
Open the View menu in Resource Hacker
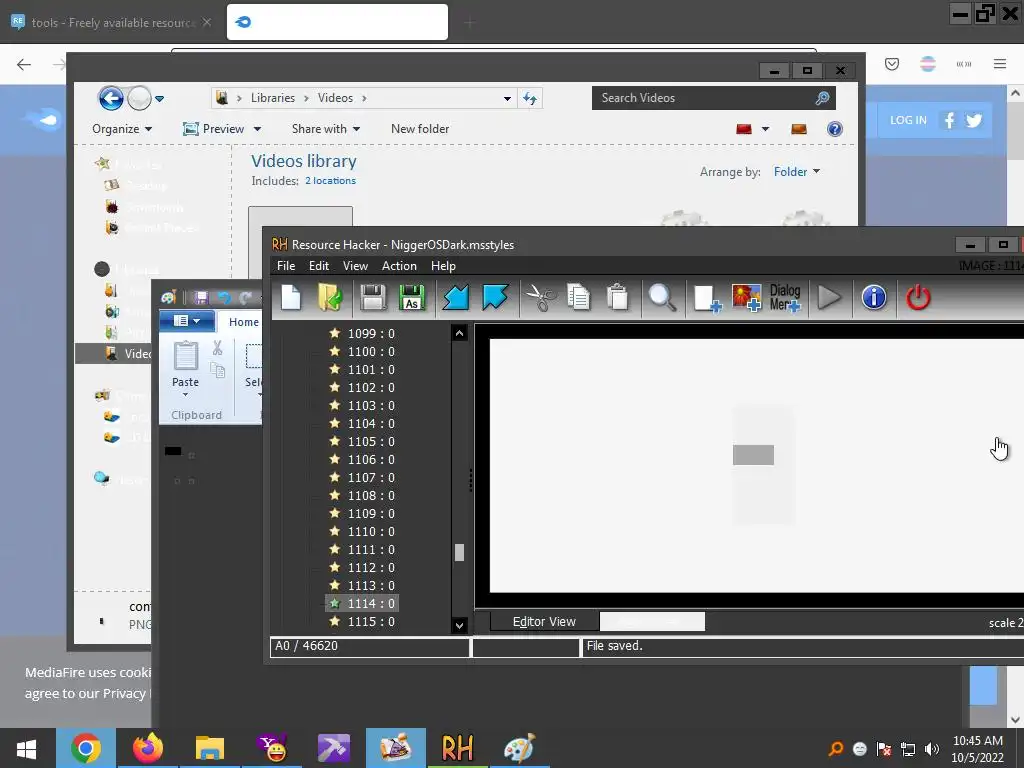355,266
